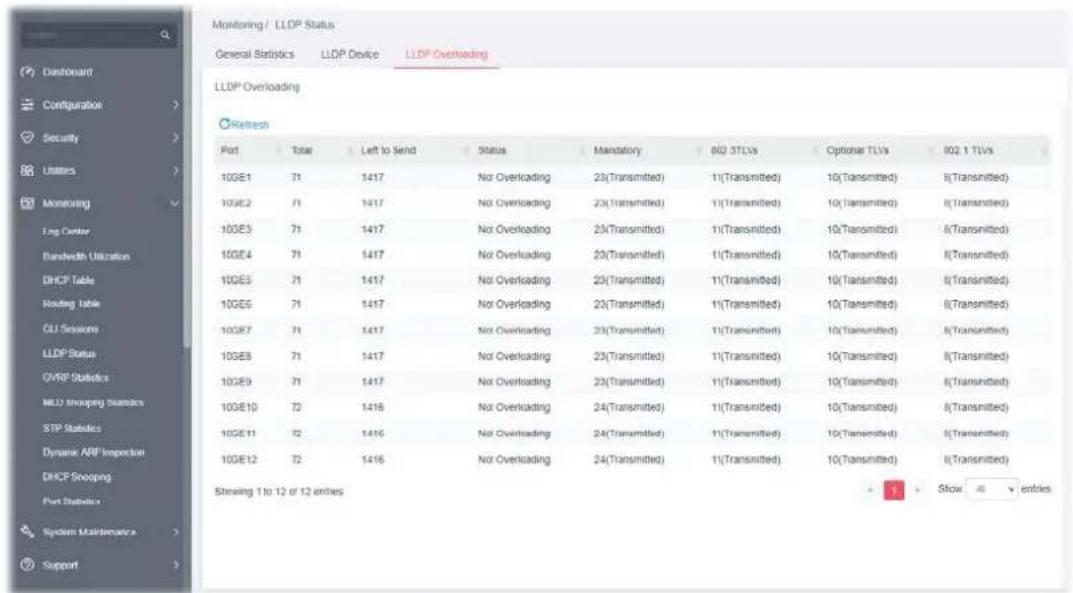Select the 10GE1 port cell
Image resolution: width=1073 pixels, height=593 pixels.
click(x=236, y=177)
